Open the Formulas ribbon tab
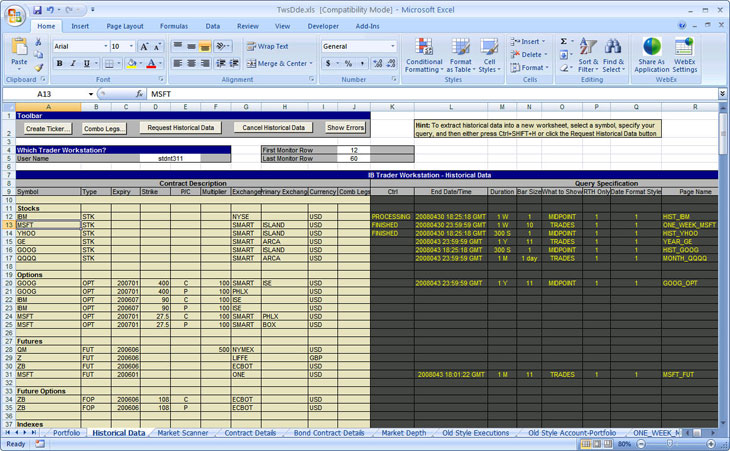 tap(174, 26)
